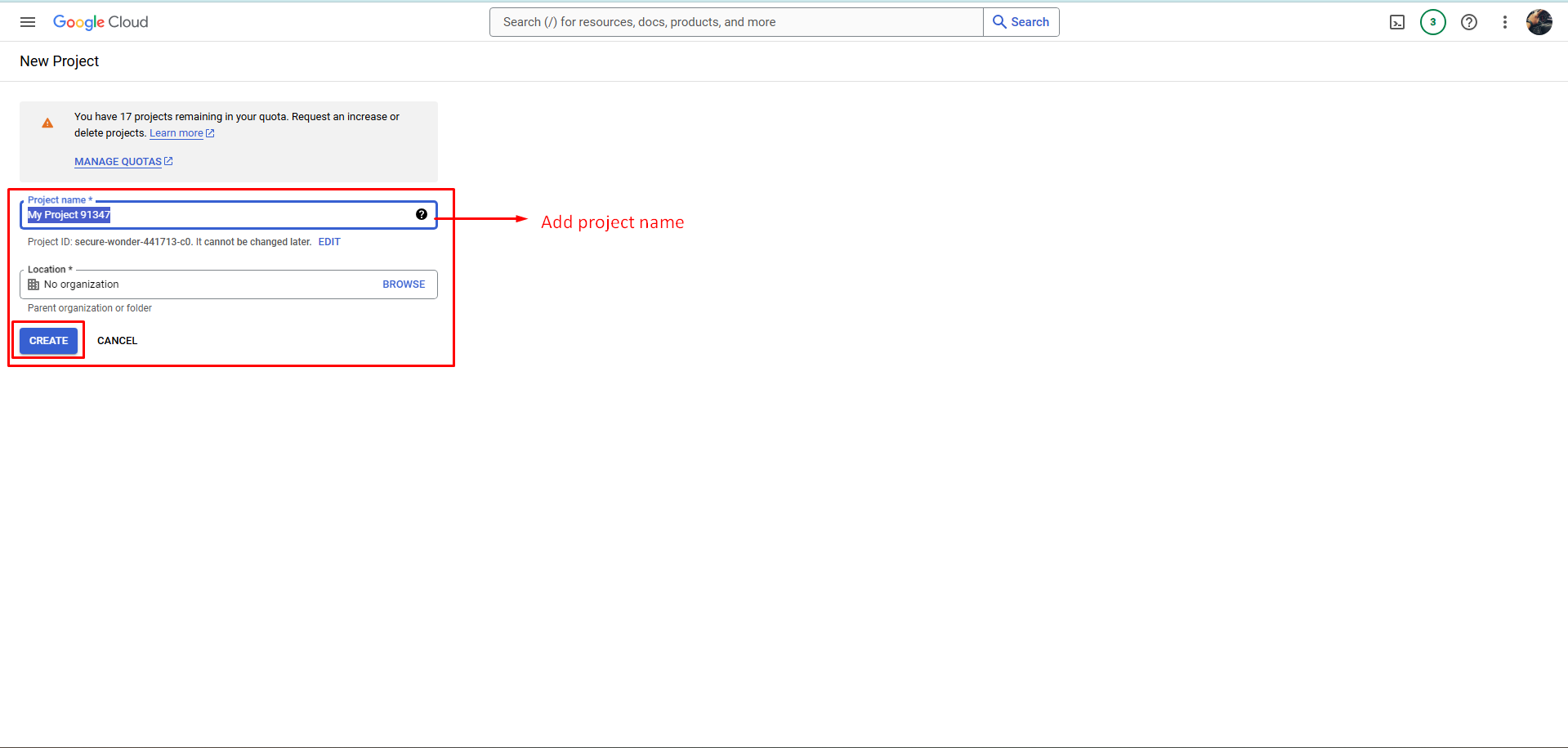The image size is (1568, 748).
Task: Click BROWSE to choose a location
Action: point(404,284)
